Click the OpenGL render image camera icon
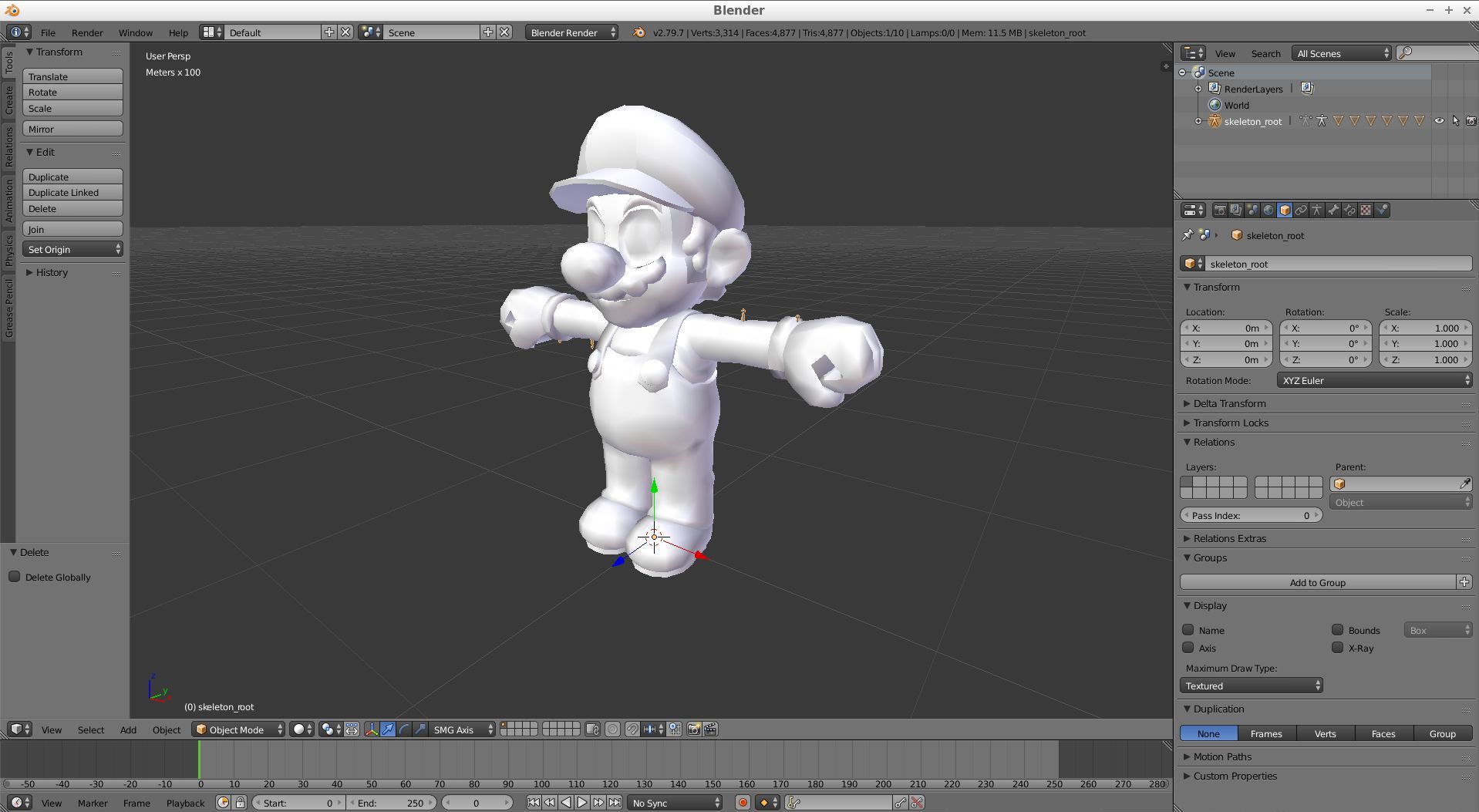Screen dimensions: 1479x812 (x=694, y=729)
